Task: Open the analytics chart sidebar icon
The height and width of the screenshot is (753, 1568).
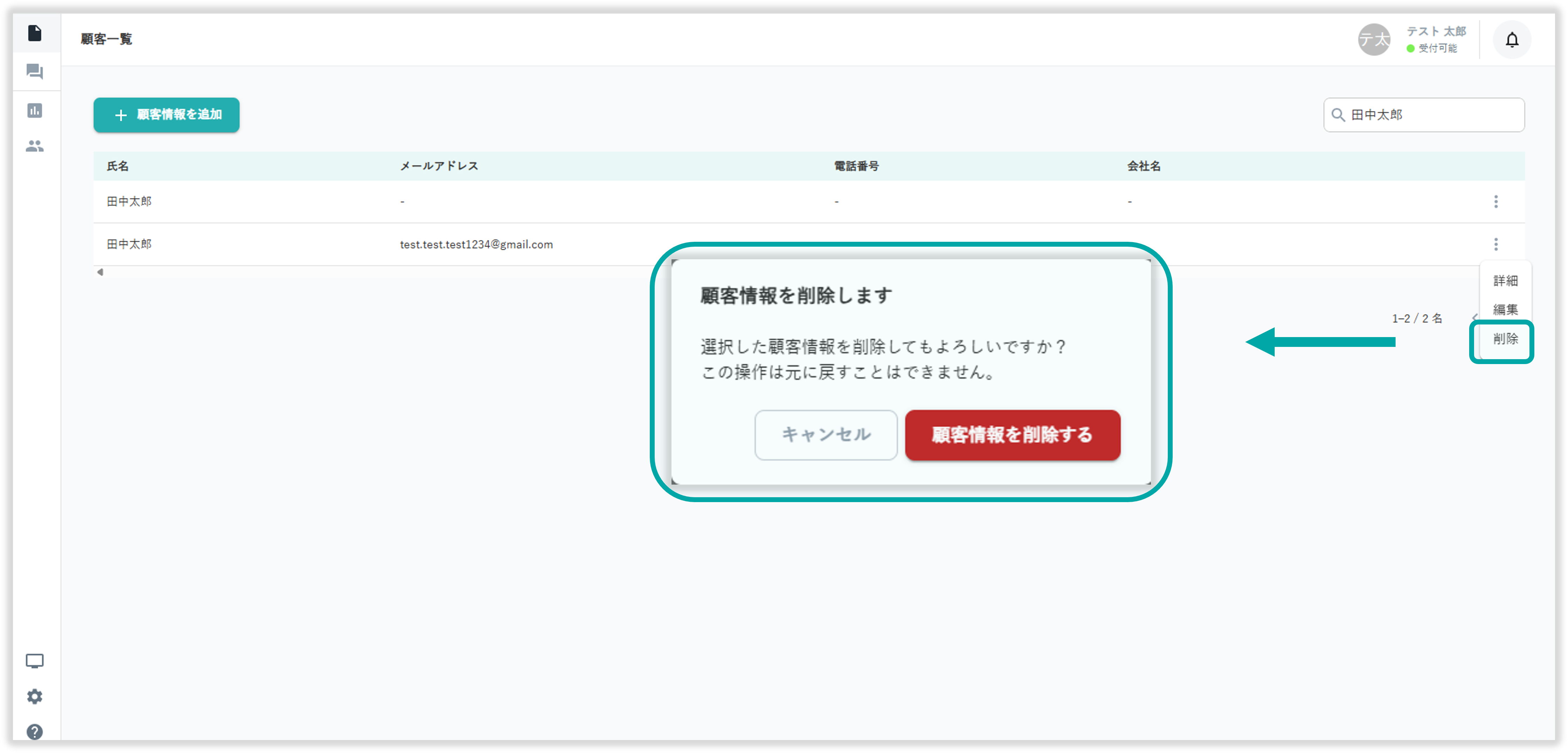Action: tap(35, 110)
